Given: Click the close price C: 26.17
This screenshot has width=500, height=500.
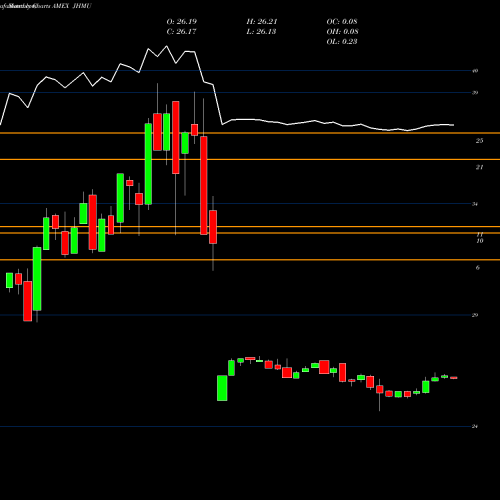Looking at the screenshot, I should pos(182,32).
